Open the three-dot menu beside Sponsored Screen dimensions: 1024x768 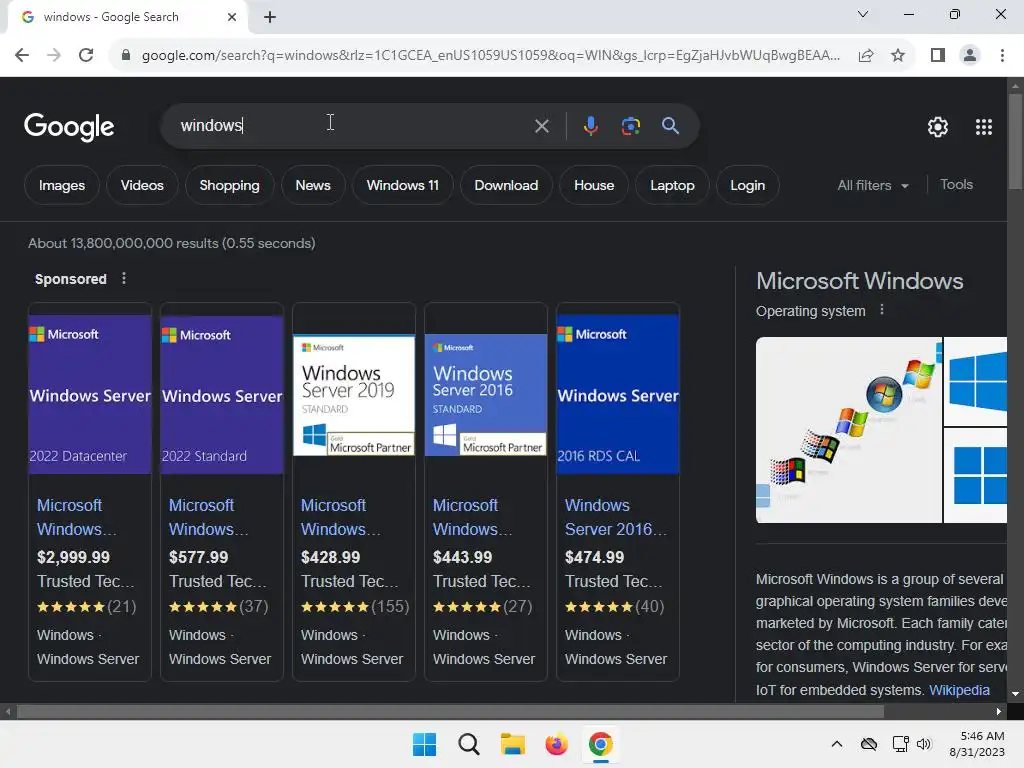pos(124,279)
